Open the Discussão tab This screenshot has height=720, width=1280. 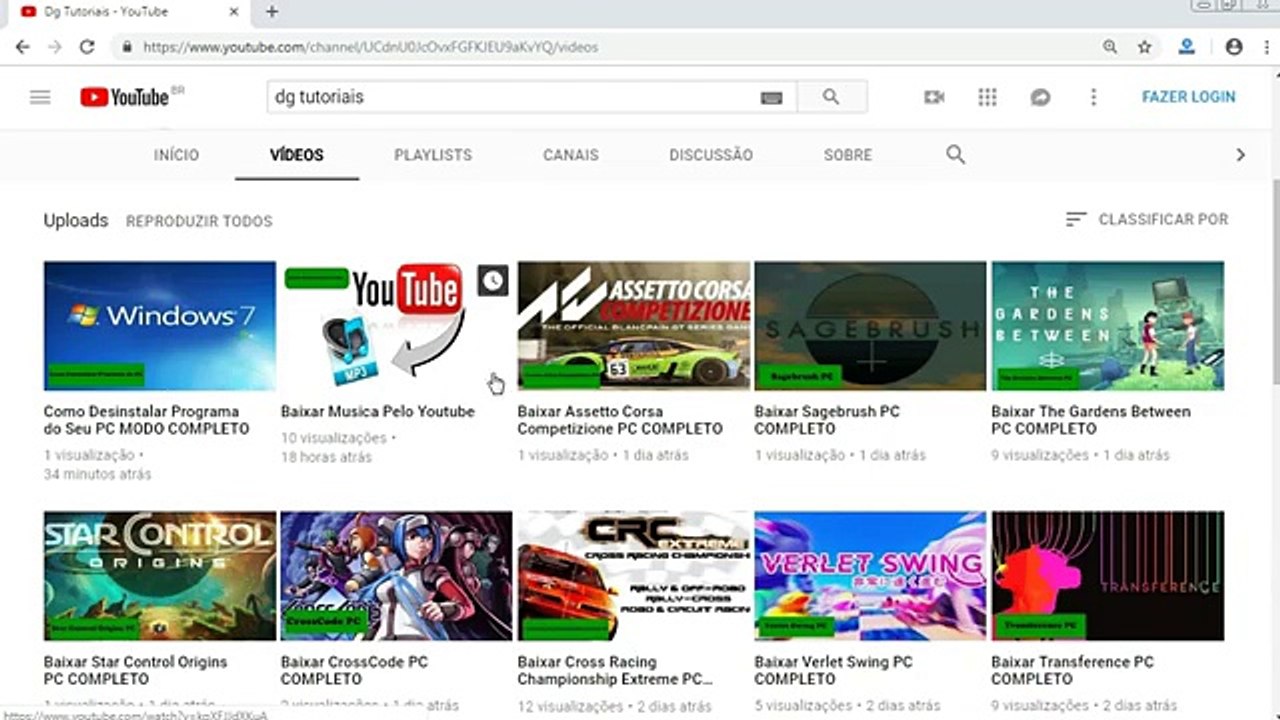pyautogui.click(x=711, y=155)
